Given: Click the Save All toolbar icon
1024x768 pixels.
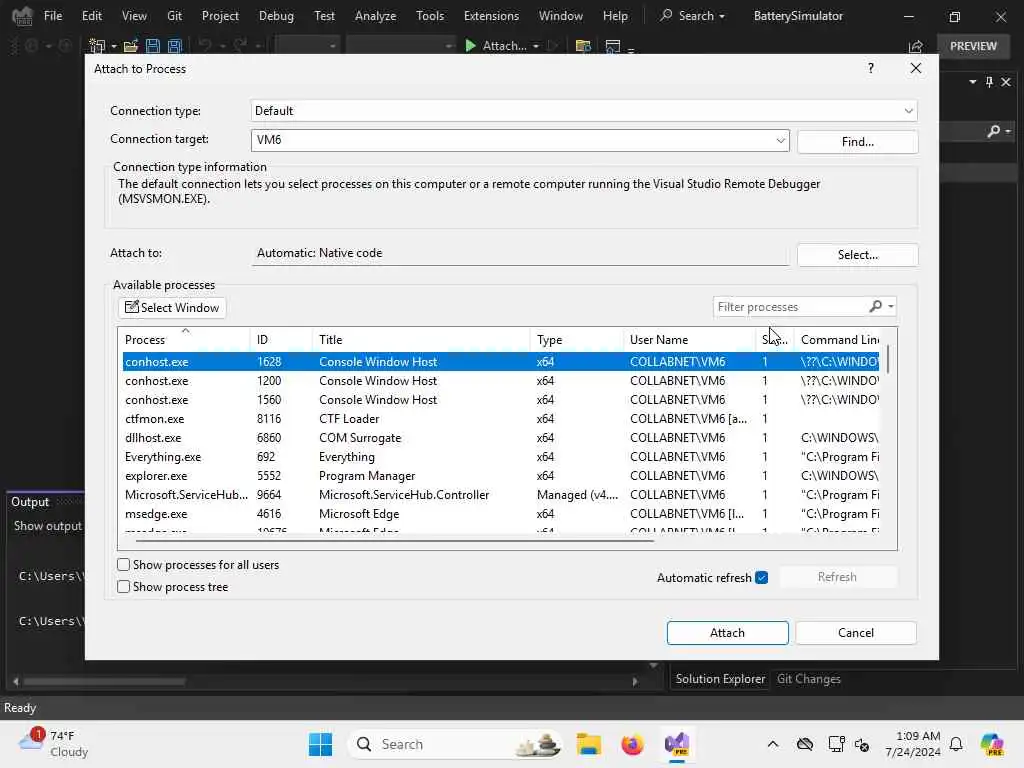Looking at the screenshot, I should 174,46.
